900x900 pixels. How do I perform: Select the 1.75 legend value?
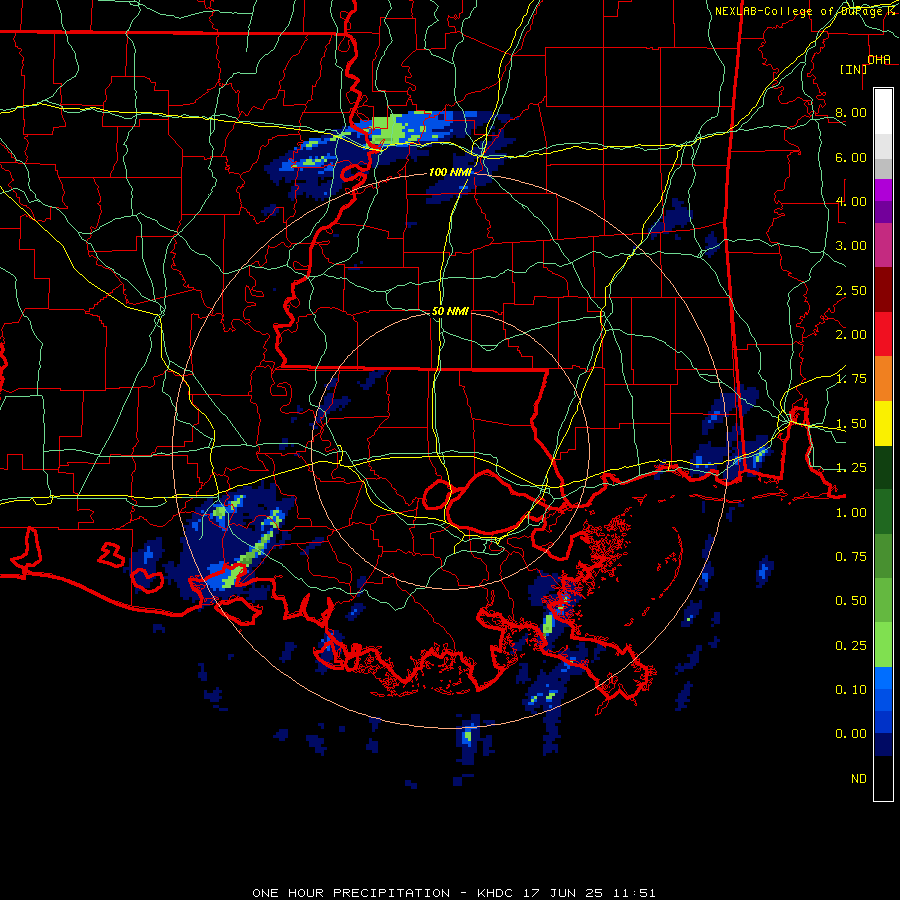[851, 379]
